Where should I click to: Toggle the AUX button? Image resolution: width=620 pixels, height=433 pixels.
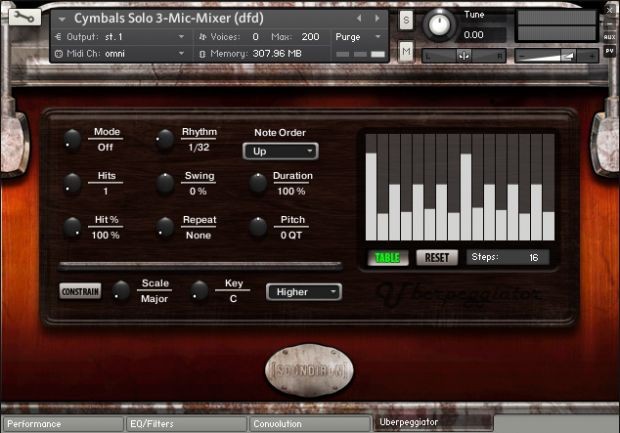609,37
